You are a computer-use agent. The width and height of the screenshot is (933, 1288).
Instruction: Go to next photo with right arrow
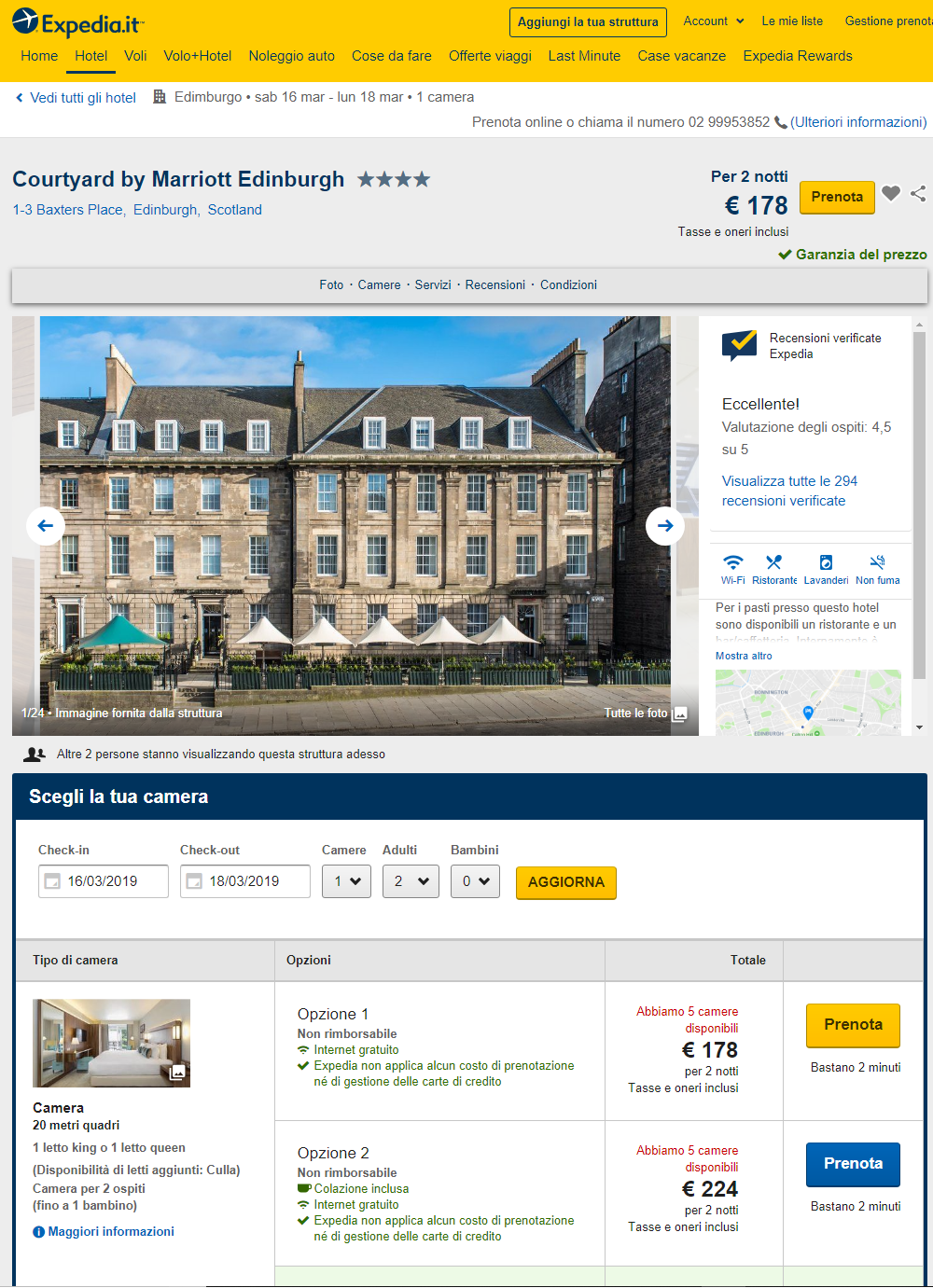[665, 526]
